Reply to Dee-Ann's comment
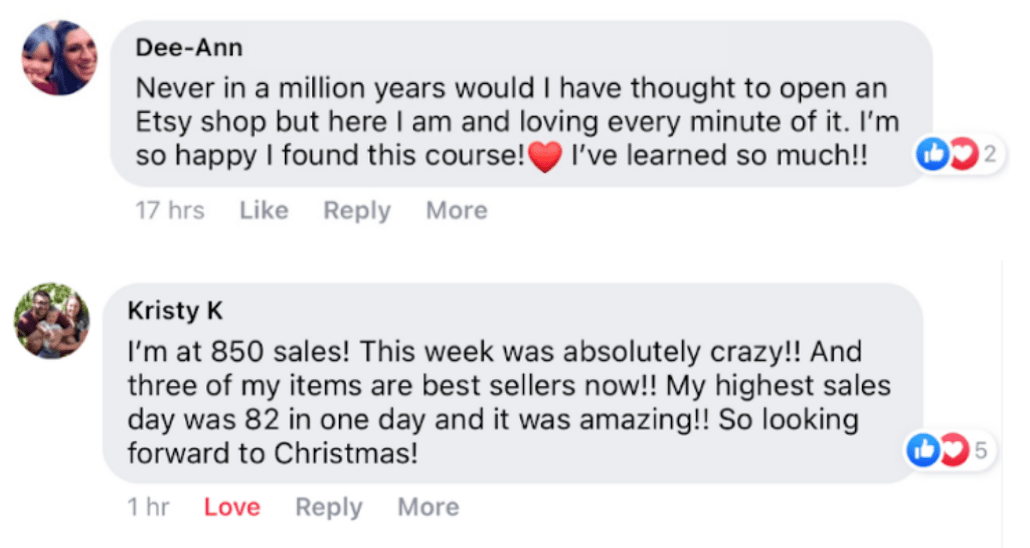 357,211
